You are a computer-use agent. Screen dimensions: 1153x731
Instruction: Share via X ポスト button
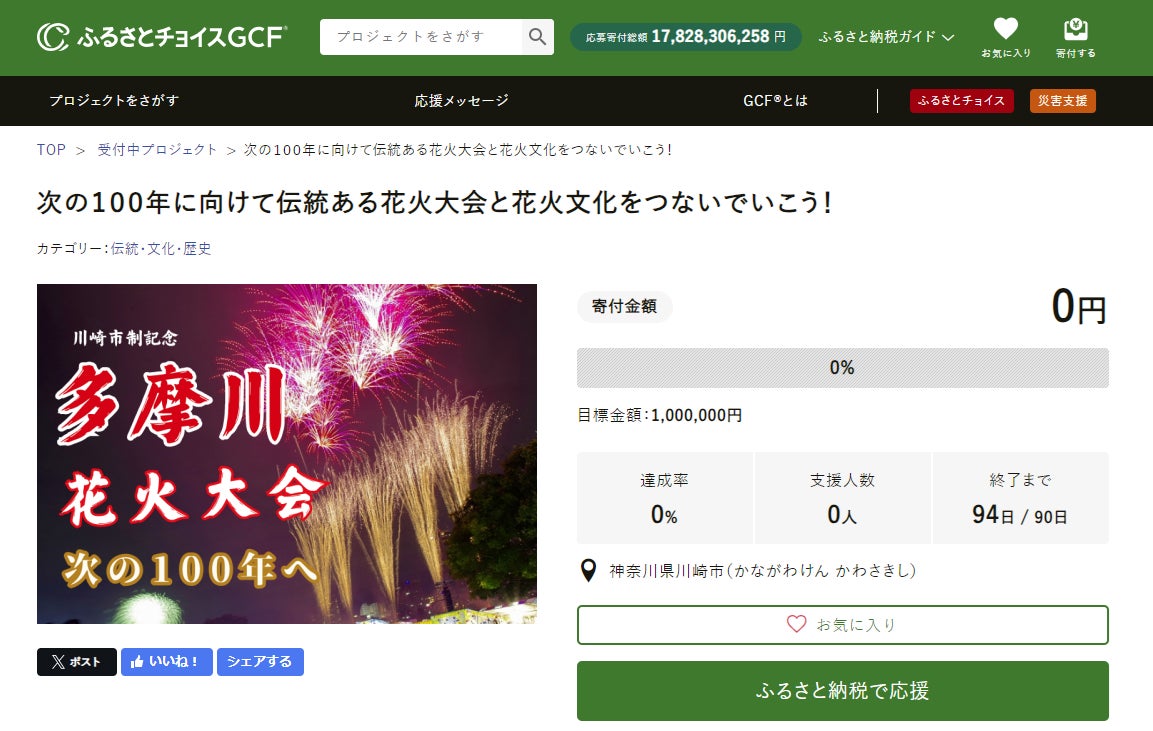pyautogui.click(x=76, y=662)
